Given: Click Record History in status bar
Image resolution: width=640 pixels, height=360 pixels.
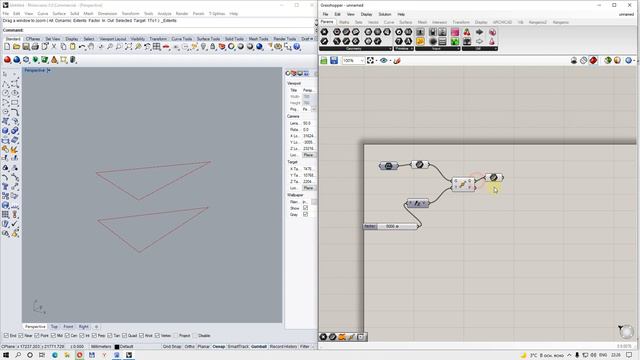Looking at the screenshot, I should pyautogui.click(x=283, y=347).
